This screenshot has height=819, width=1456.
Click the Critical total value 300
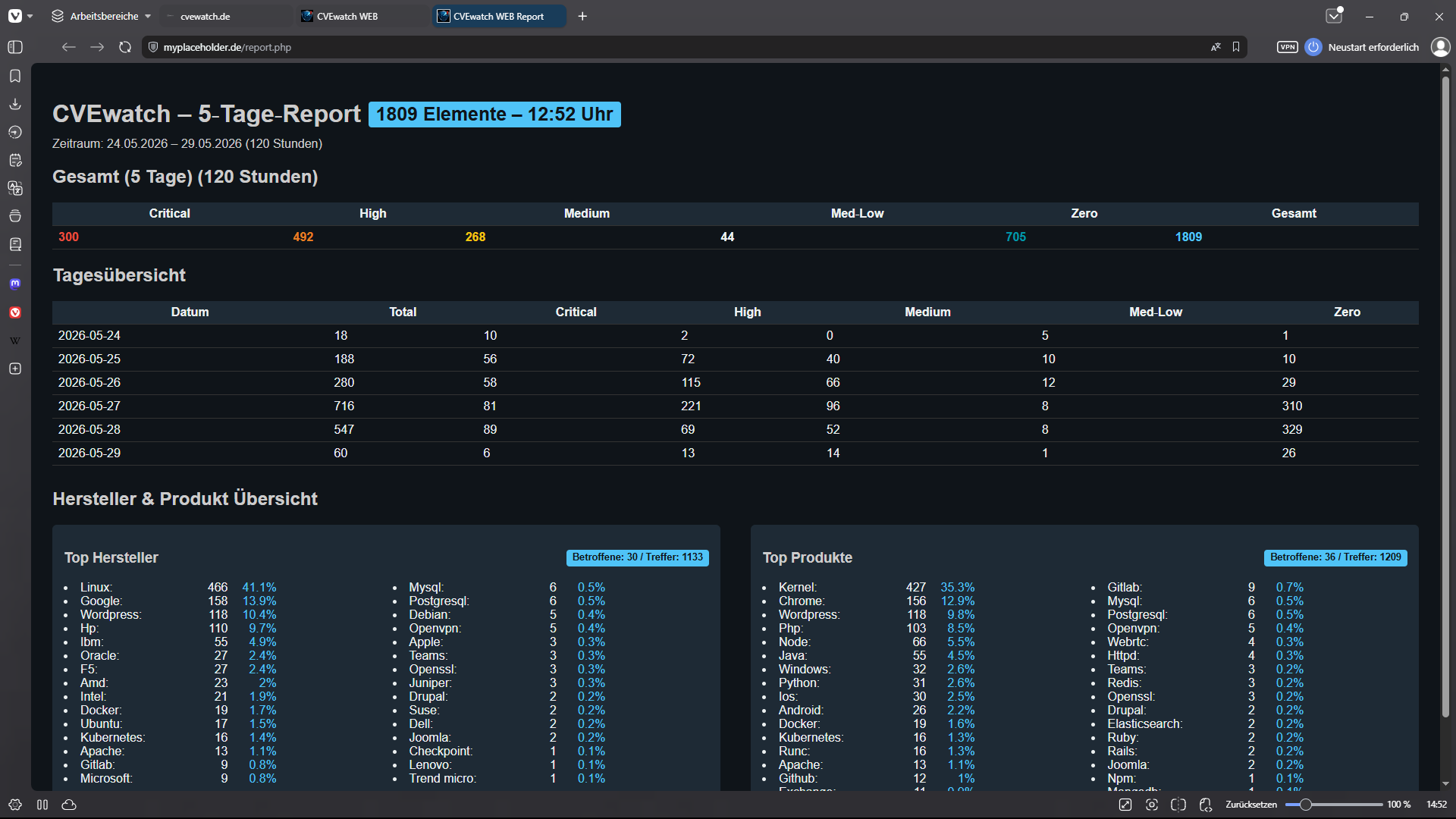coord(68,237)
